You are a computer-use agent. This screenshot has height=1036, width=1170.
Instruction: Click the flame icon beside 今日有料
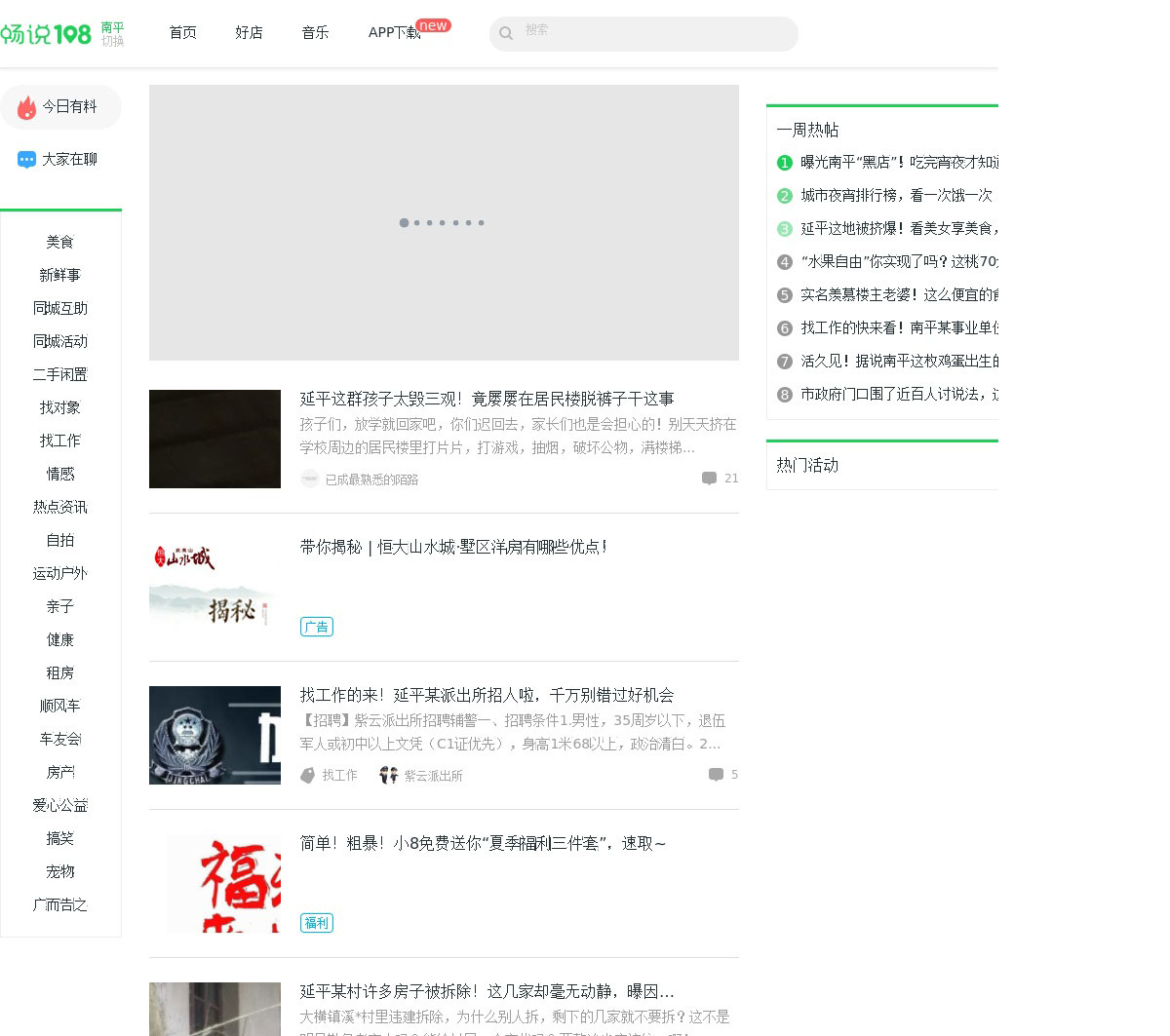point(26,107)
